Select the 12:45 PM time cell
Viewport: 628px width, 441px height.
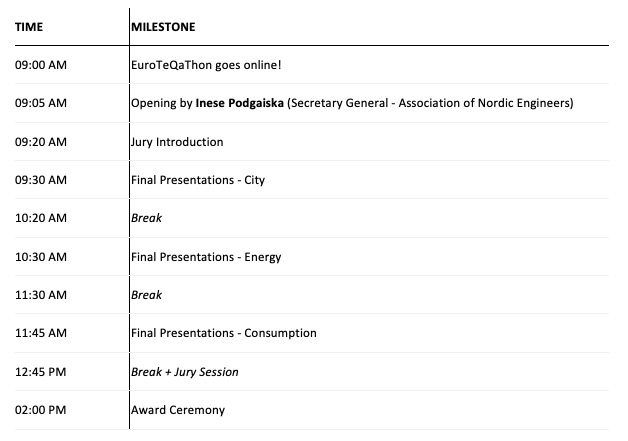pyautogui.click(x=41, y=372)
